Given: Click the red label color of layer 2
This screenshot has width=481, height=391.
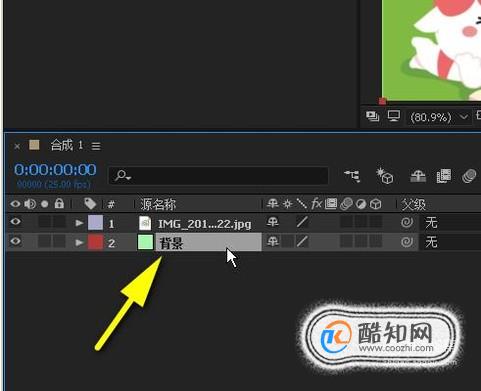Looking at the screenshot, I should 95,242.
